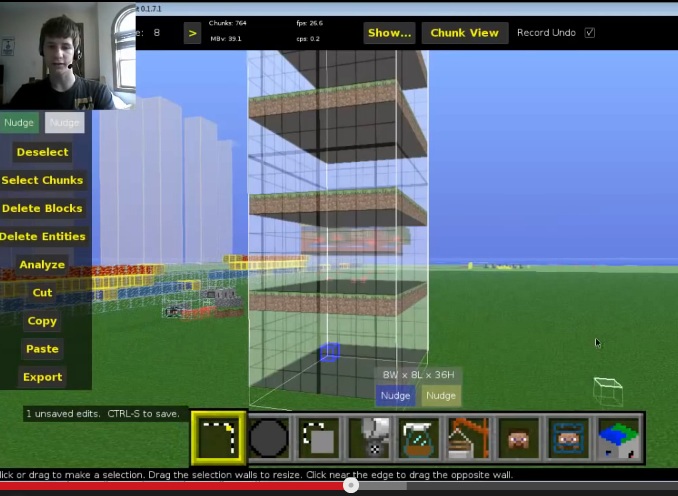Click Delete Entities
This screenshot has width=678, height=496.
pos(43,237)
